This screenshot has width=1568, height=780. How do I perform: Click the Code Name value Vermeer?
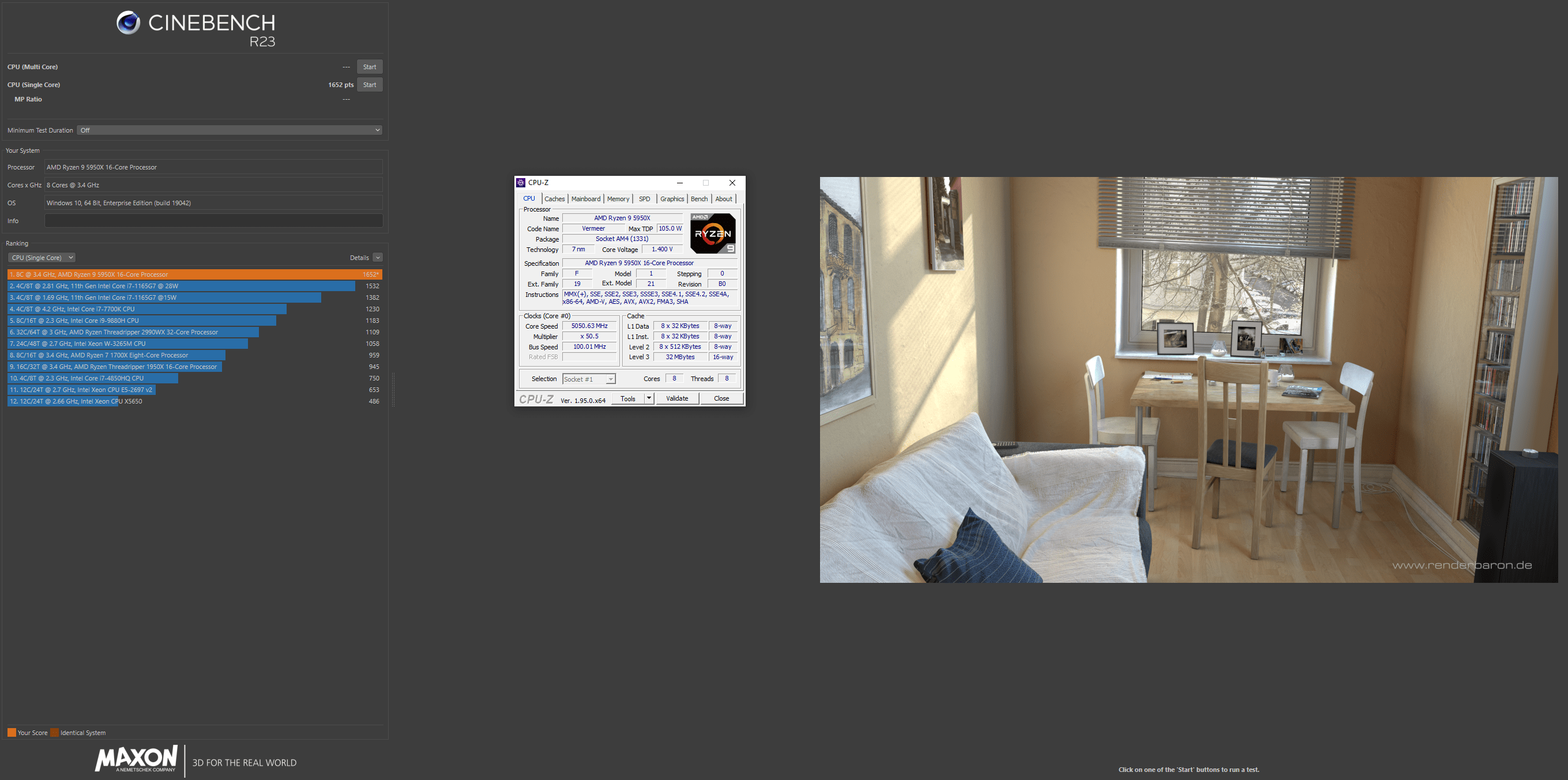tap(593, 229)
